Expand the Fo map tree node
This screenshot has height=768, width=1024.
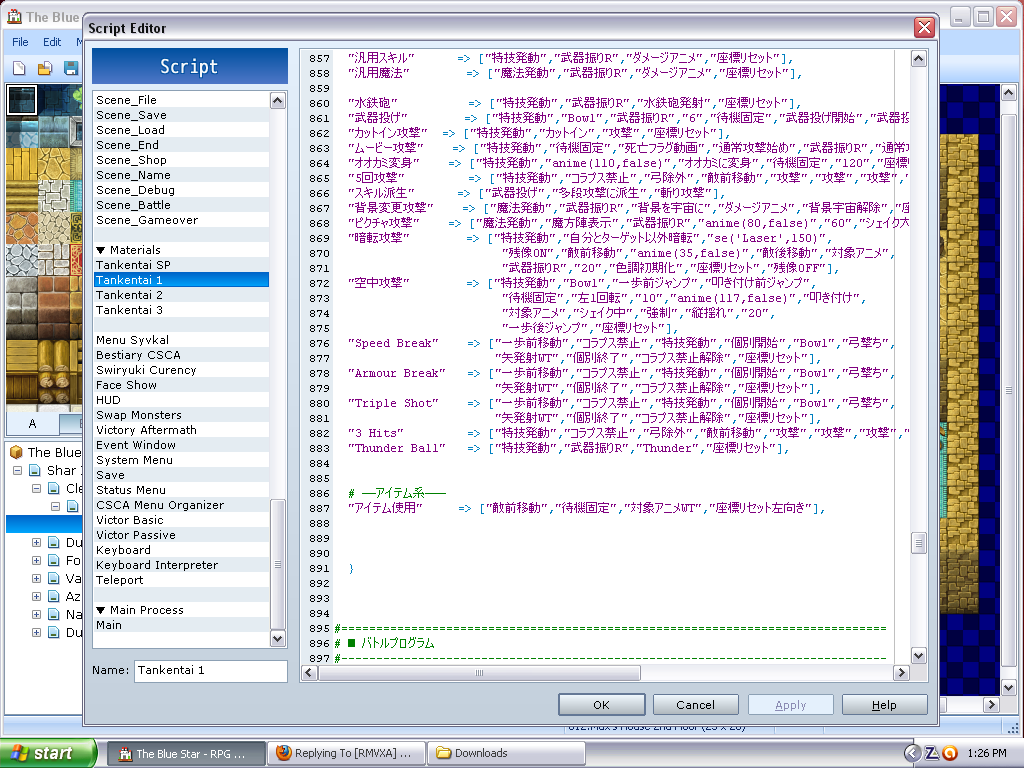pyautogui.click(x=37, y=560)
